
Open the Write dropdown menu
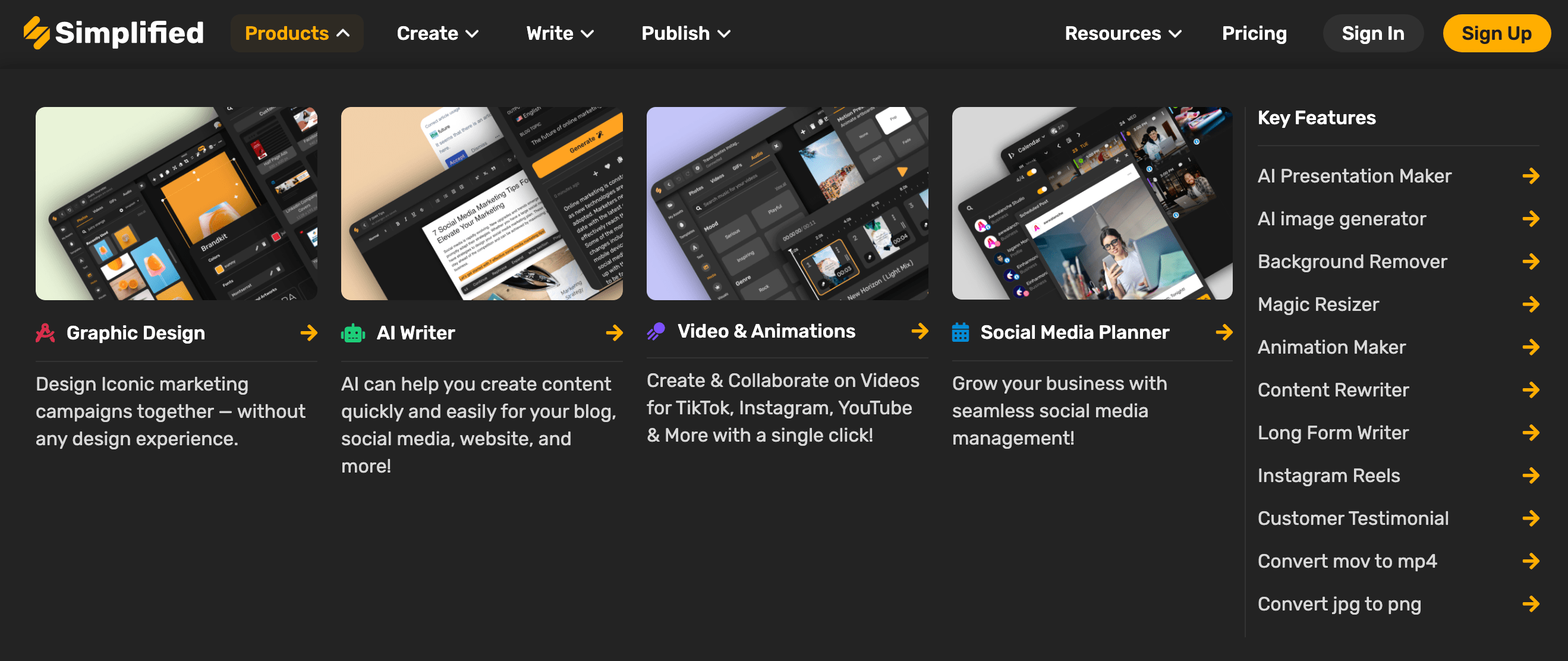point(560,33)
